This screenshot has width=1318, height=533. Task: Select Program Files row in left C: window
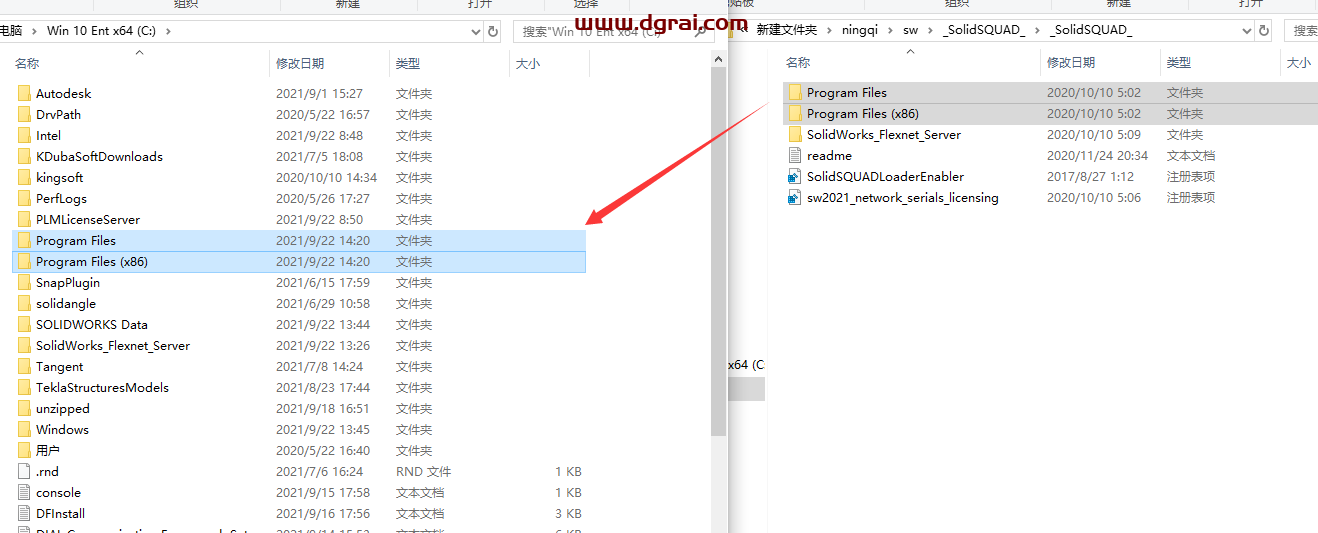[x=299, y=241]
